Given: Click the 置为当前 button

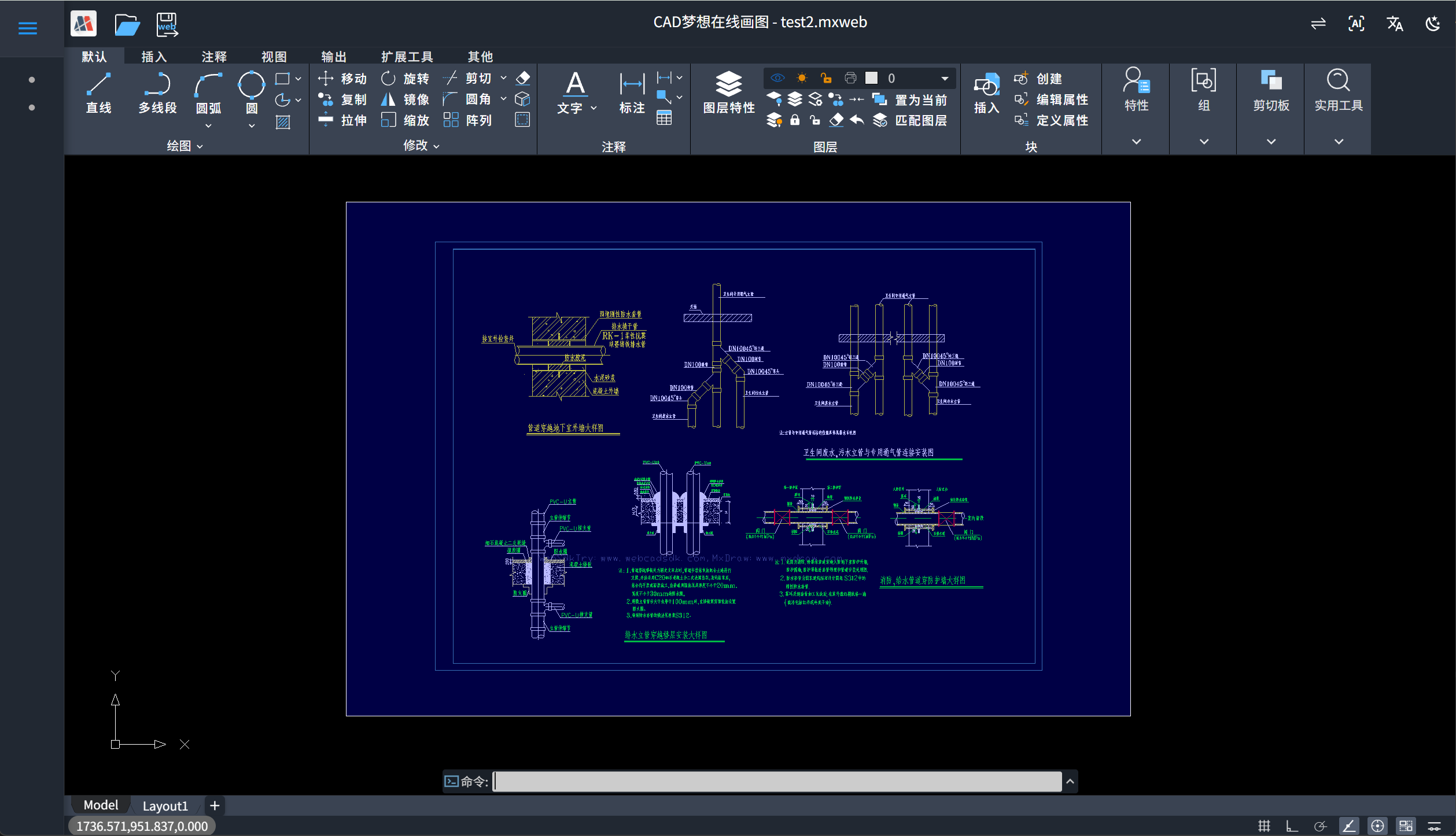Looking at the screenshot, I should pos(910,100).
